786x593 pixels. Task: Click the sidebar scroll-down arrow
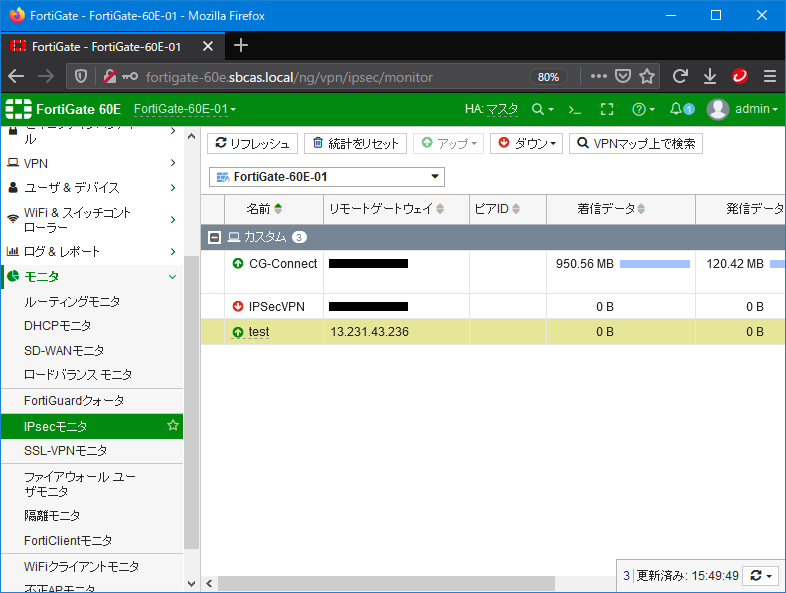(191, 583)
